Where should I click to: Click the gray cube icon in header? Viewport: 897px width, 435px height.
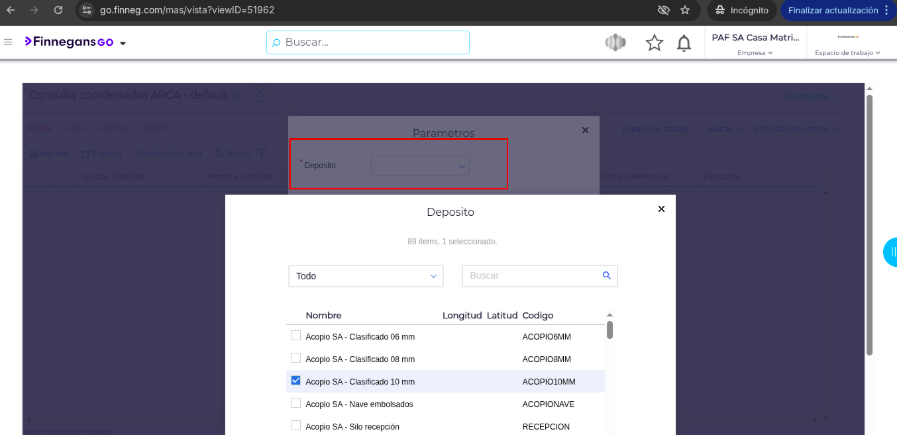pyautogui.click(x=615, y=43)
